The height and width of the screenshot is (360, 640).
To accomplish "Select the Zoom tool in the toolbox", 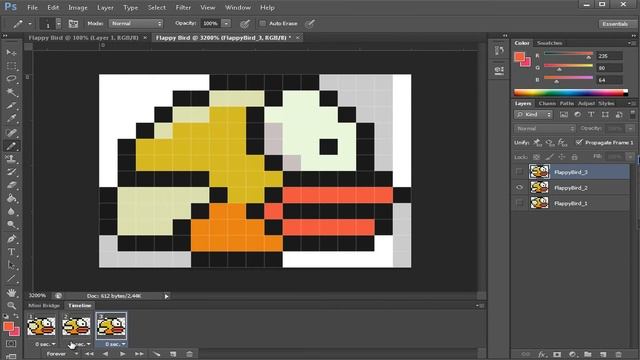I will [x=11, y=305].
